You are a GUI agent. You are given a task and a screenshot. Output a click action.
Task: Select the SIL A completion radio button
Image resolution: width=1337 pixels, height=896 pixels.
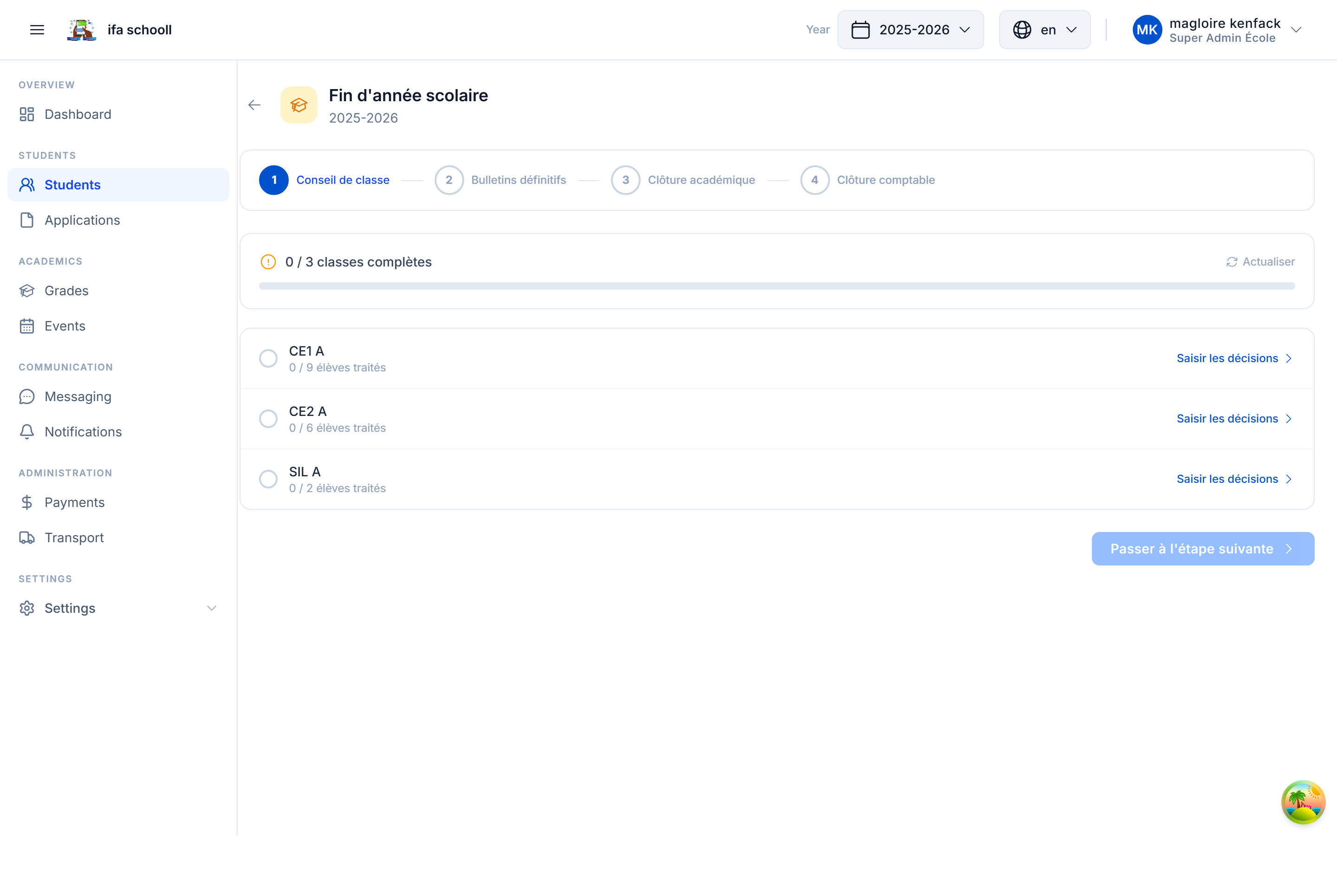click(268, 479)
